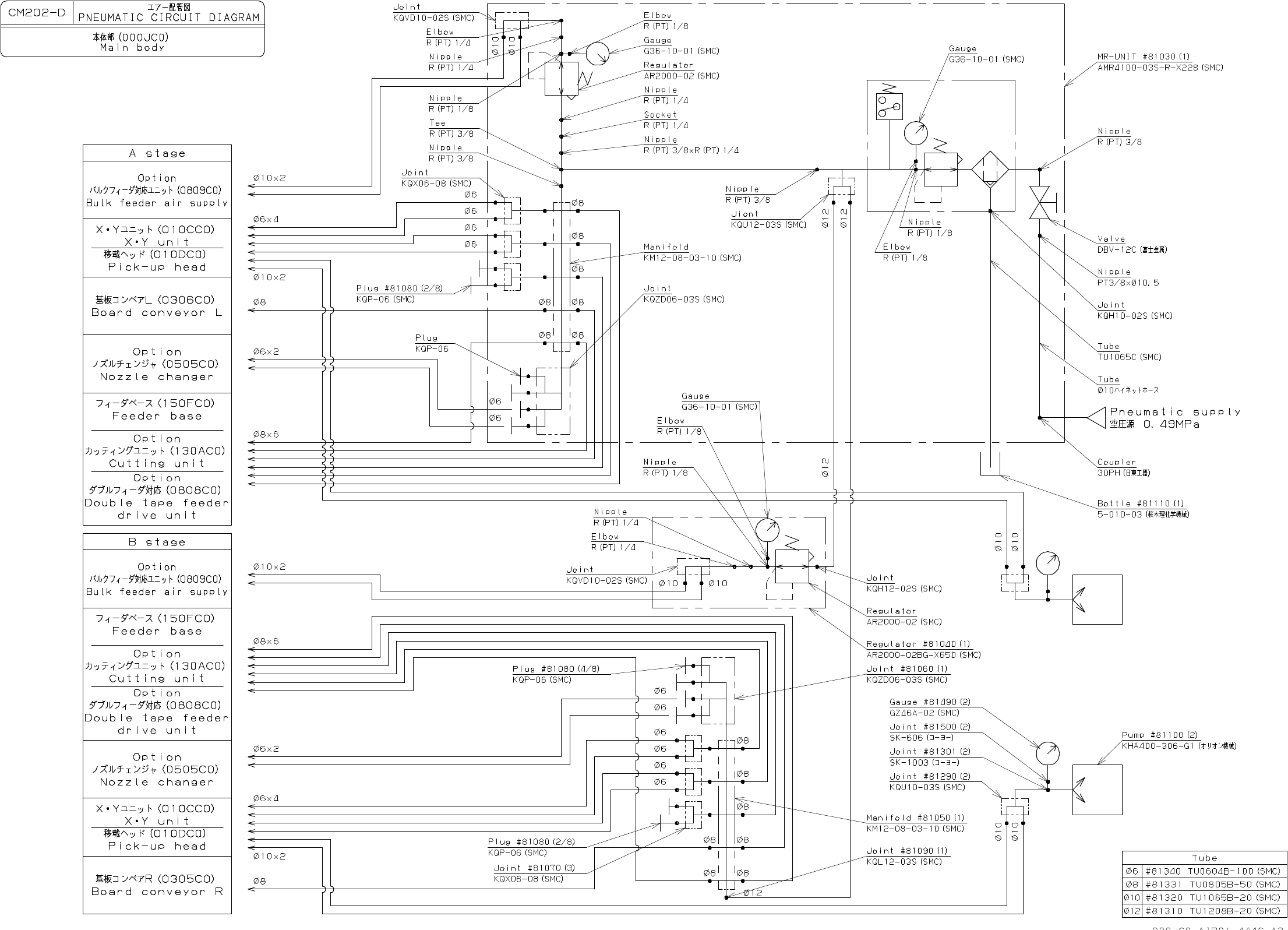The width and height of the screenshot is (1288, 930).
Task: Click the CM202-D drawing number cell
Action: pos(37,13)
